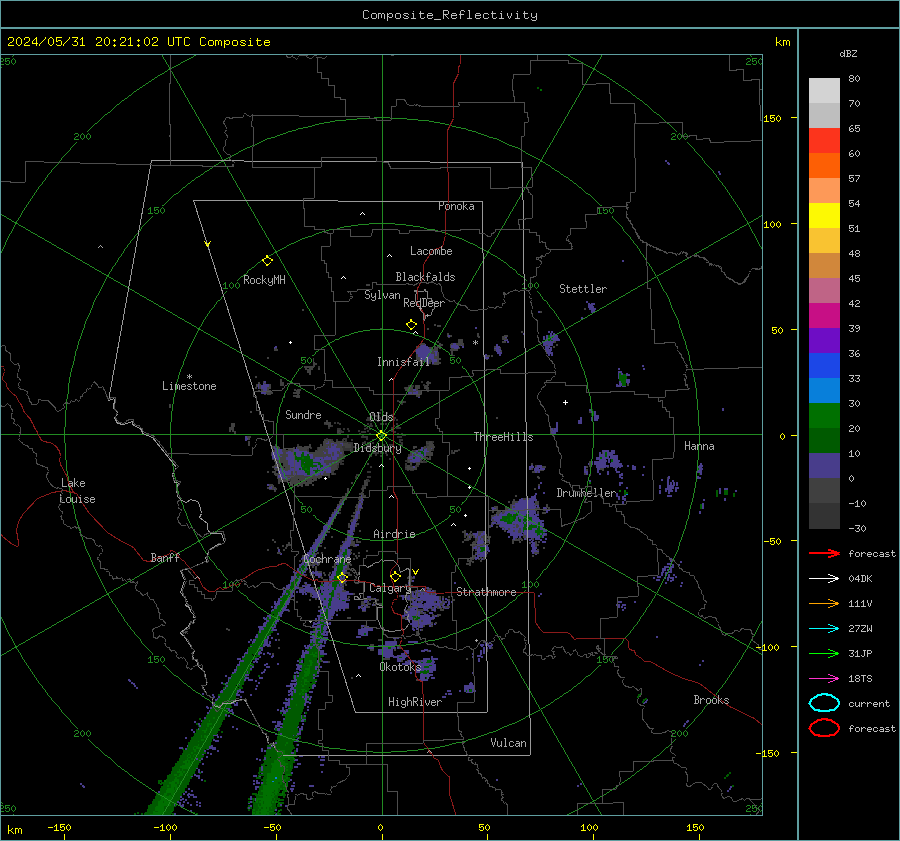Click the Lacombe map label
The width and height of the screenshot is (900, 841).
[x=431, y=251]
